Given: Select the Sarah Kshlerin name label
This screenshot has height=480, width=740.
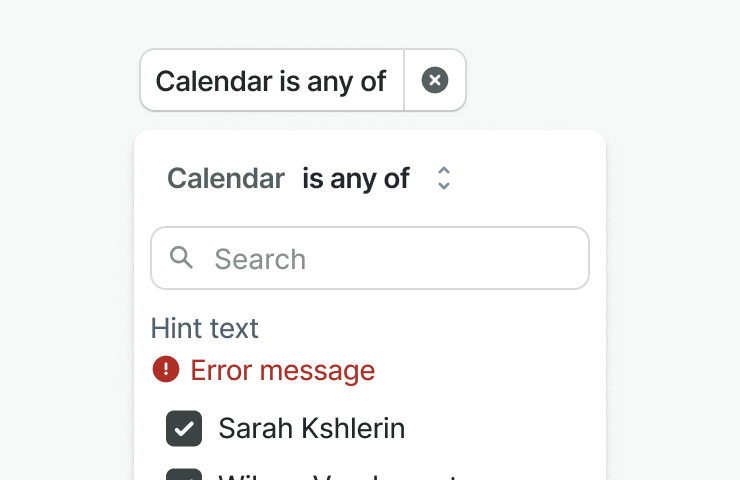Looking at the screenshot, I should [x=311, y=429].
